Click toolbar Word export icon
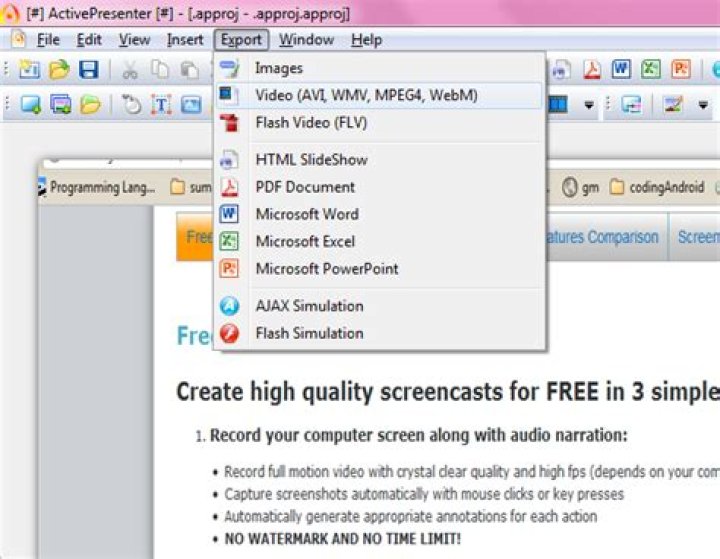The height and width of the screenshot is (559, 720). pos(621,69)
